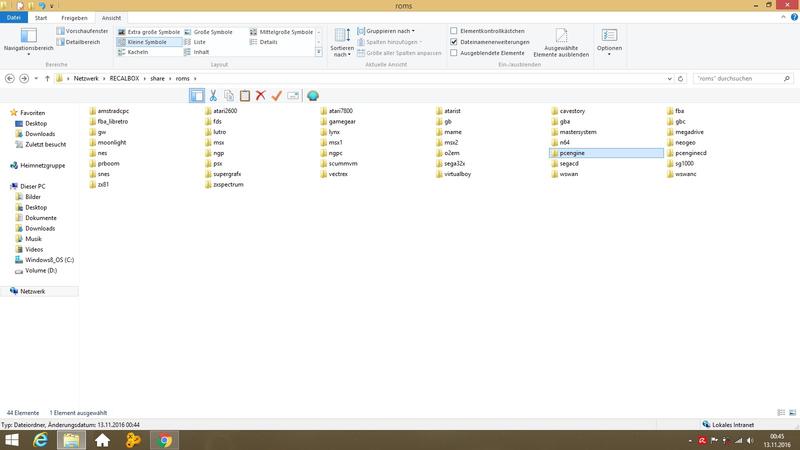
Task: Enable Elementkontrollkästchen checkbox
Action: (x=454, y=31)
